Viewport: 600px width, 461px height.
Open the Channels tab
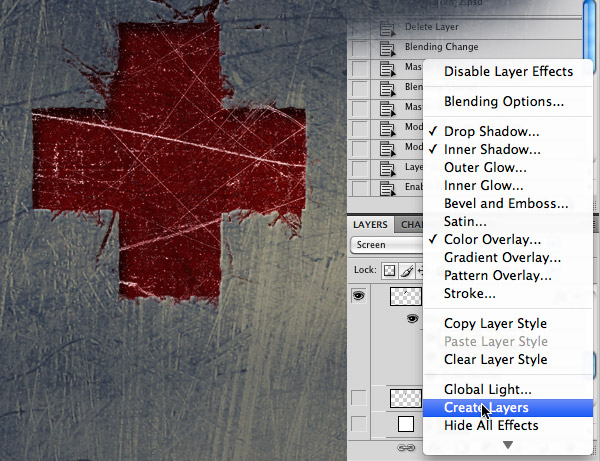[410, 225]
